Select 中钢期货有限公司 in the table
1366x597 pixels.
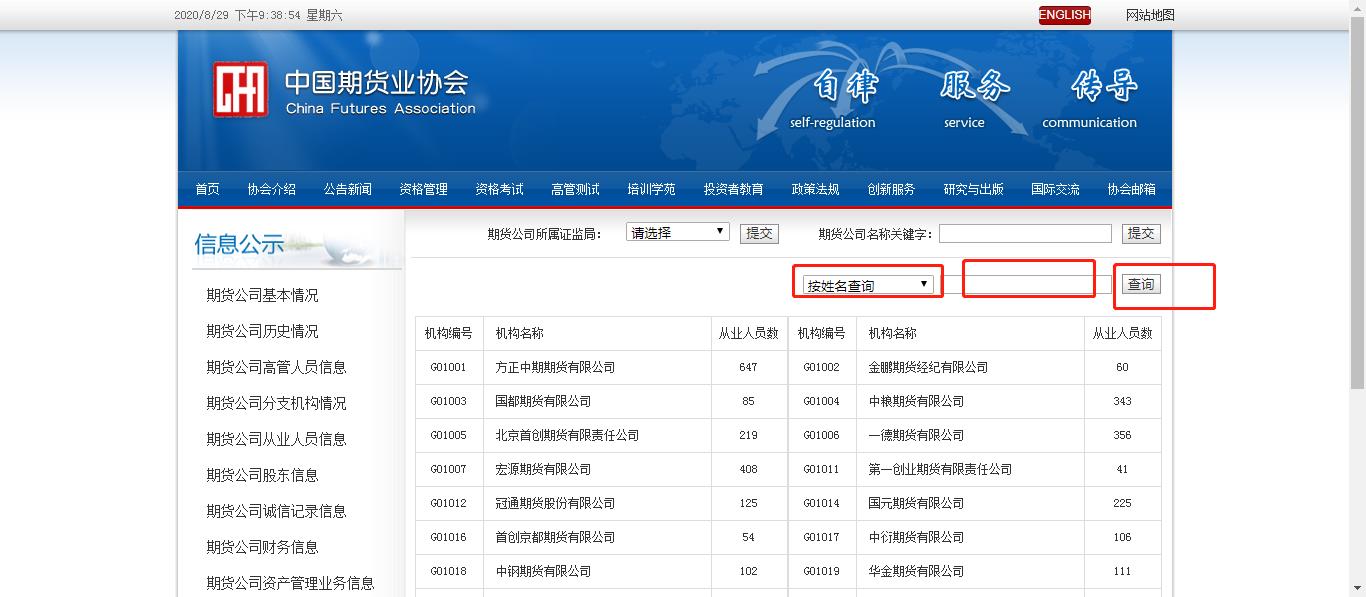pos(543,571)
